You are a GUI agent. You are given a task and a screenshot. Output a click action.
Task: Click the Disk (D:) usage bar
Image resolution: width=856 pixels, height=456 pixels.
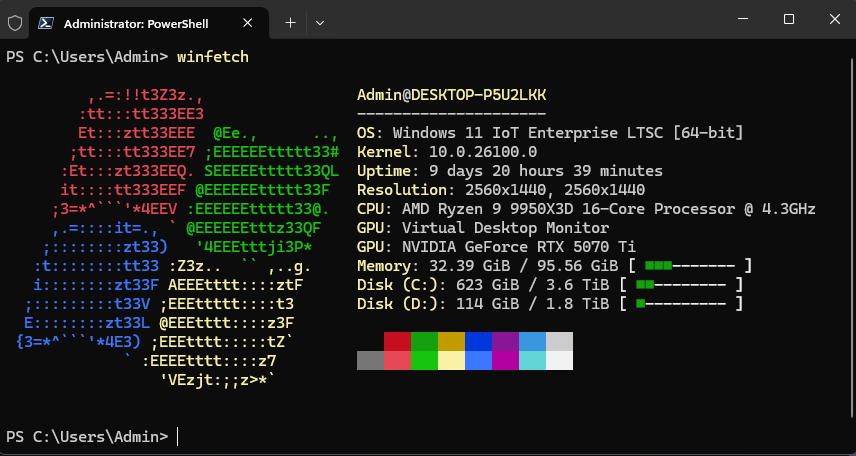[x=681, y=304]
